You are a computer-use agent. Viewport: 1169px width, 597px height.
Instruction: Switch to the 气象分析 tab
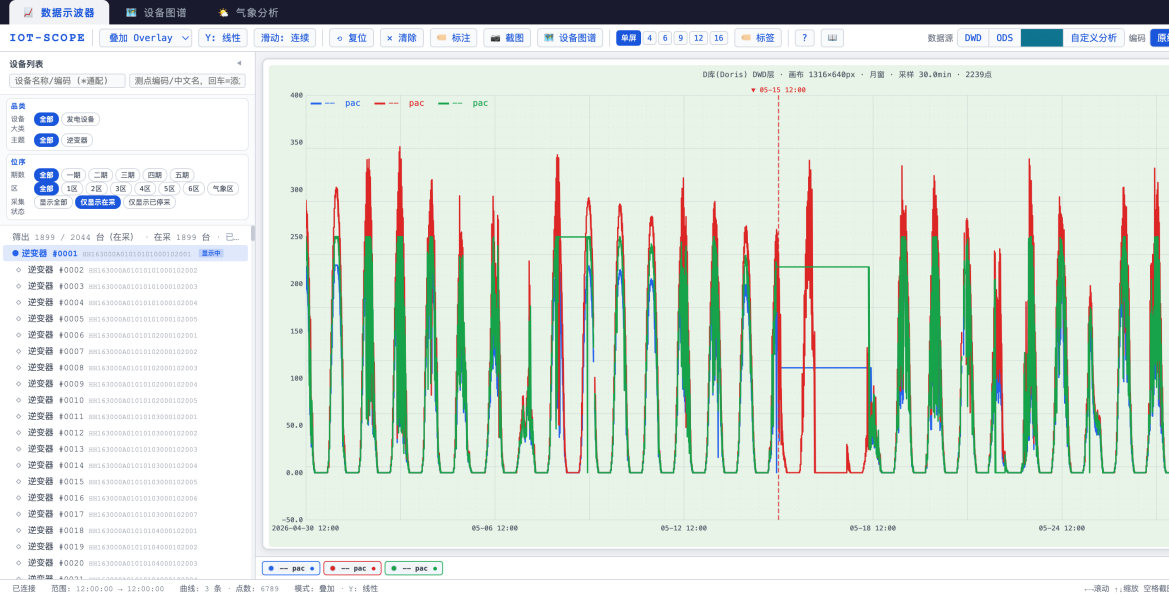pyautogui.click(x=248, y=13)
